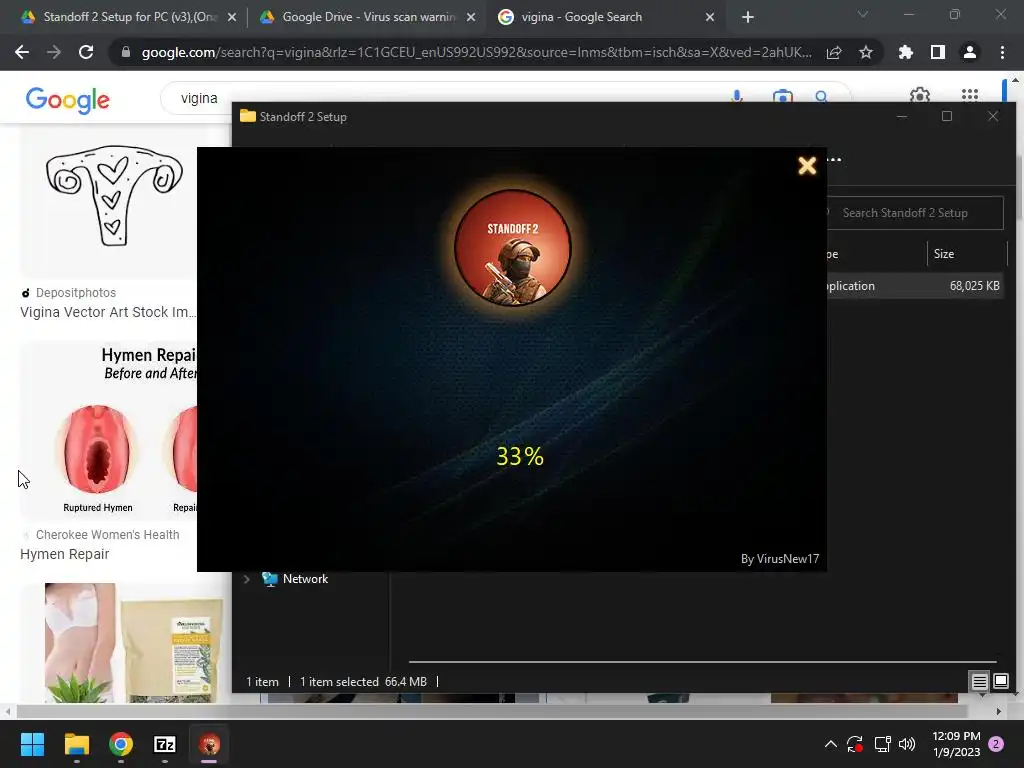Open Chrome from taskbar
The image size is (1024, 768).
click(121, 744)
